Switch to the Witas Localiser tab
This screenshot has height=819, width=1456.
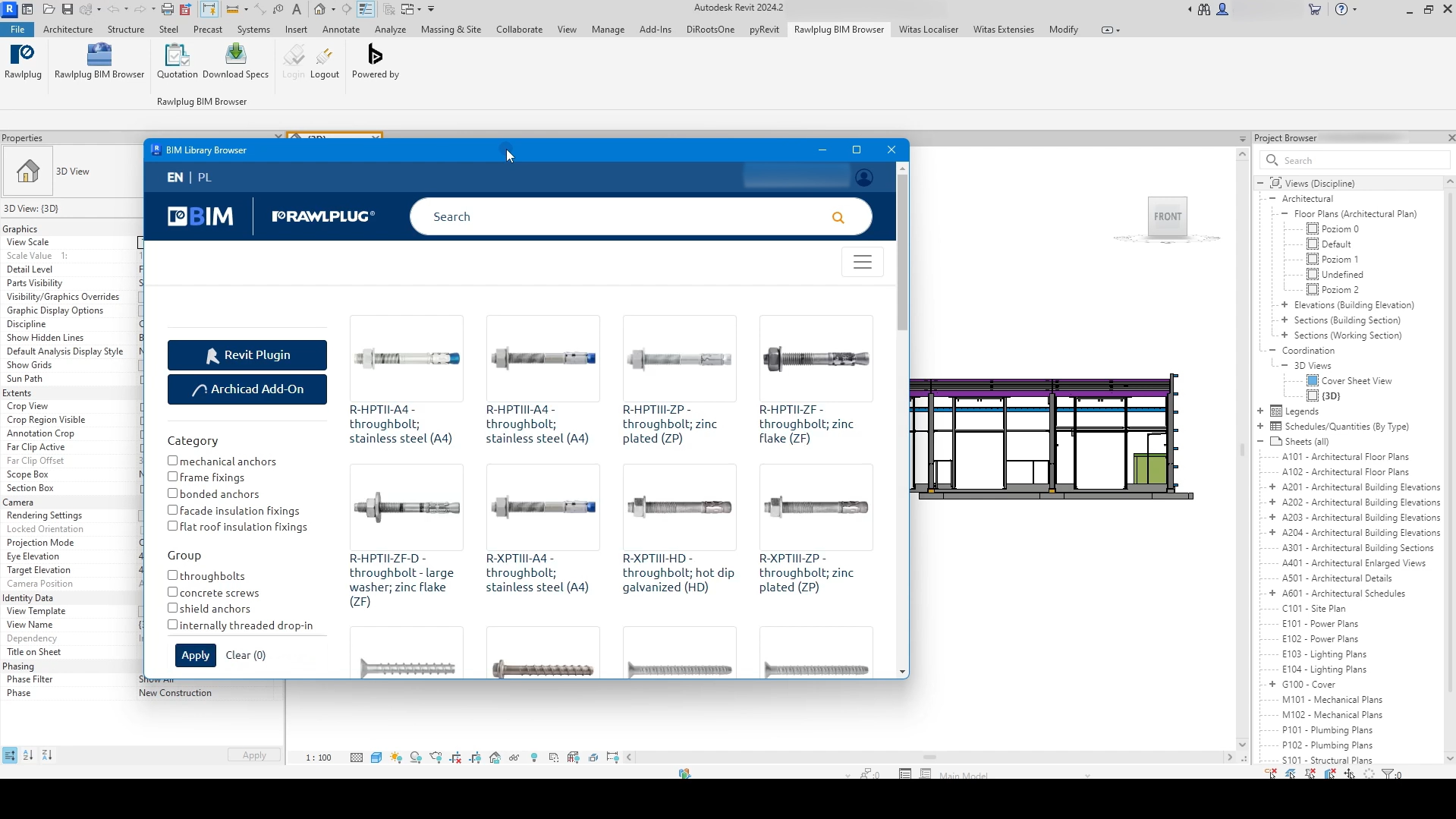click(x=928, y=30)
